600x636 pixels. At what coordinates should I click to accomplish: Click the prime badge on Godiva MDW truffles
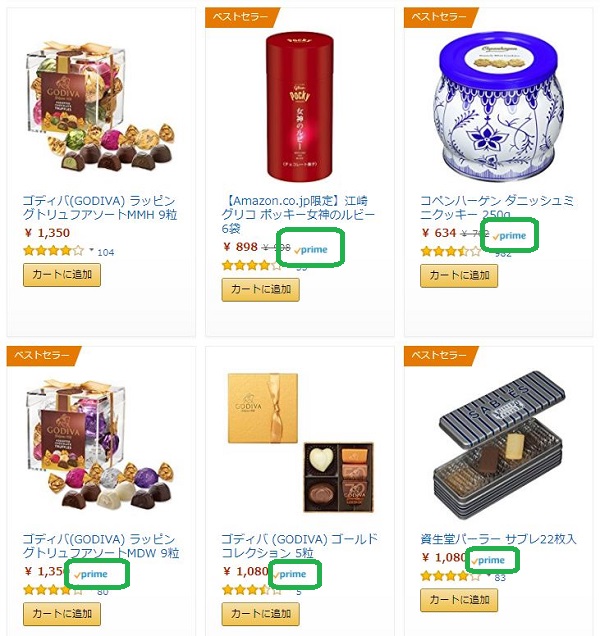tap(91, 574)
